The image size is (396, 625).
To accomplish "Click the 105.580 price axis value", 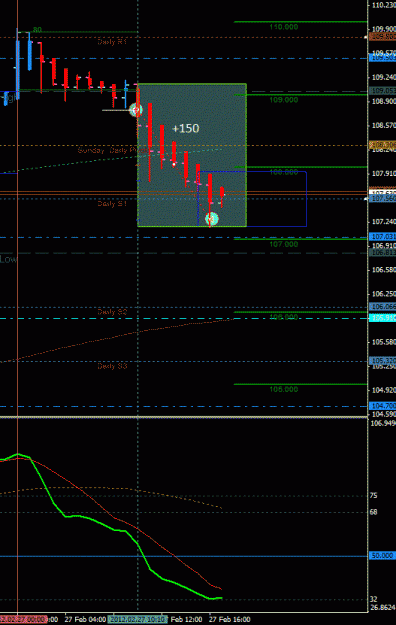I will [384, 342].
